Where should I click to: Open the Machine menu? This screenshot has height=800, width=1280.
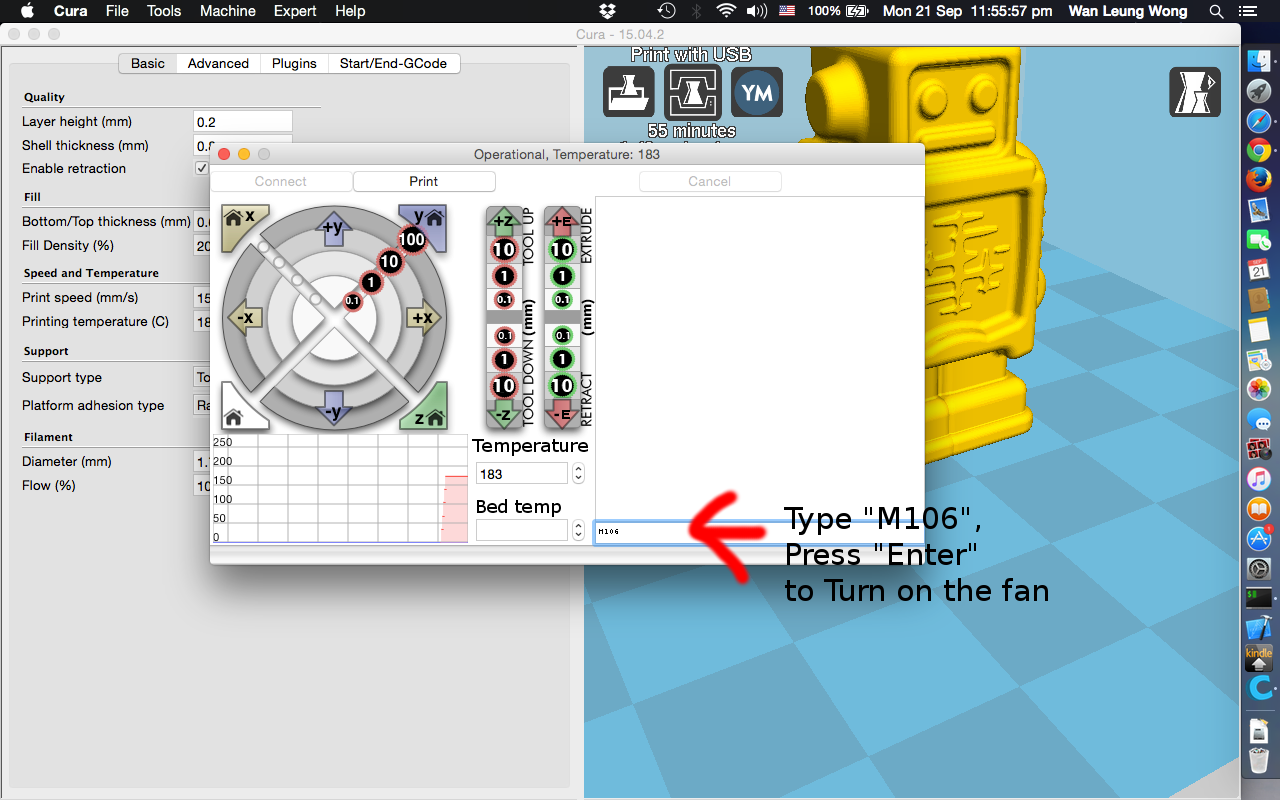coord(227,11)
